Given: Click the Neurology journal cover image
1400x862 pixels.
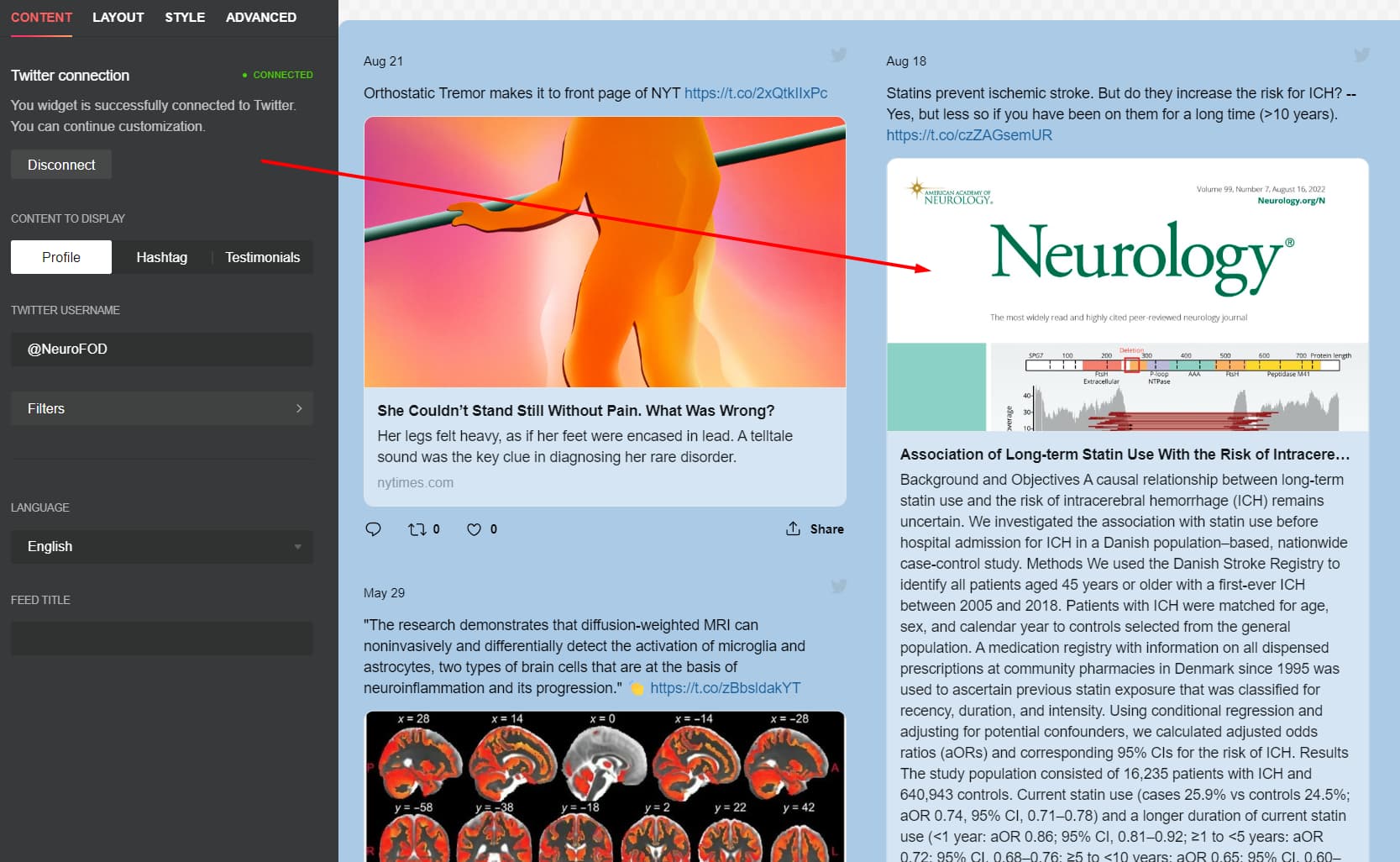Looking at the screenshot, I should (x=1128, y=295).
